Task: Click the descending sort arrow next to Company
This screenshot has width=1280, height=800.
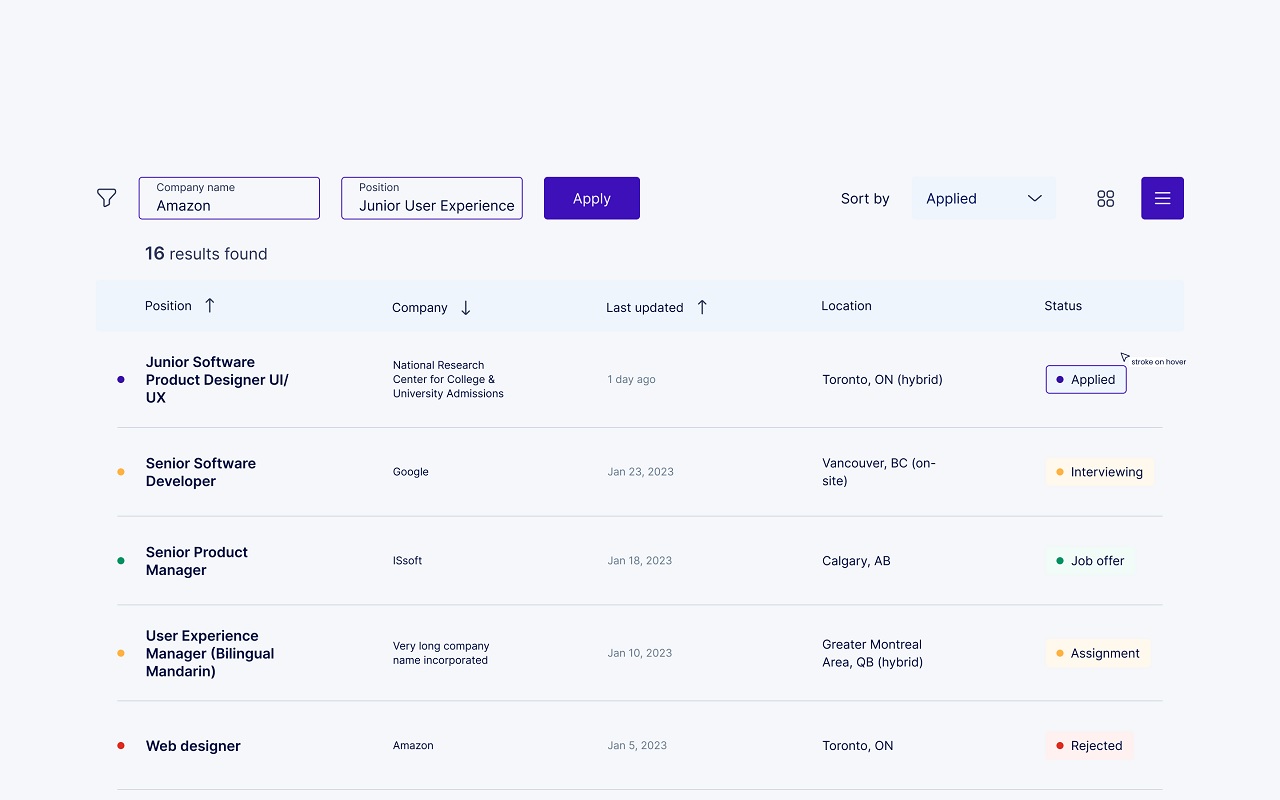Action: click(x=465, y=307)
